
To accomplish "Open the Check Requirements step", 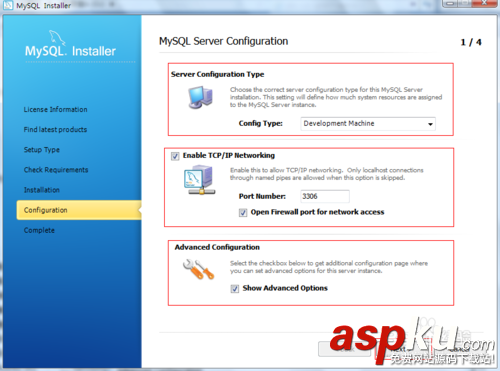I will click(56, 170).
